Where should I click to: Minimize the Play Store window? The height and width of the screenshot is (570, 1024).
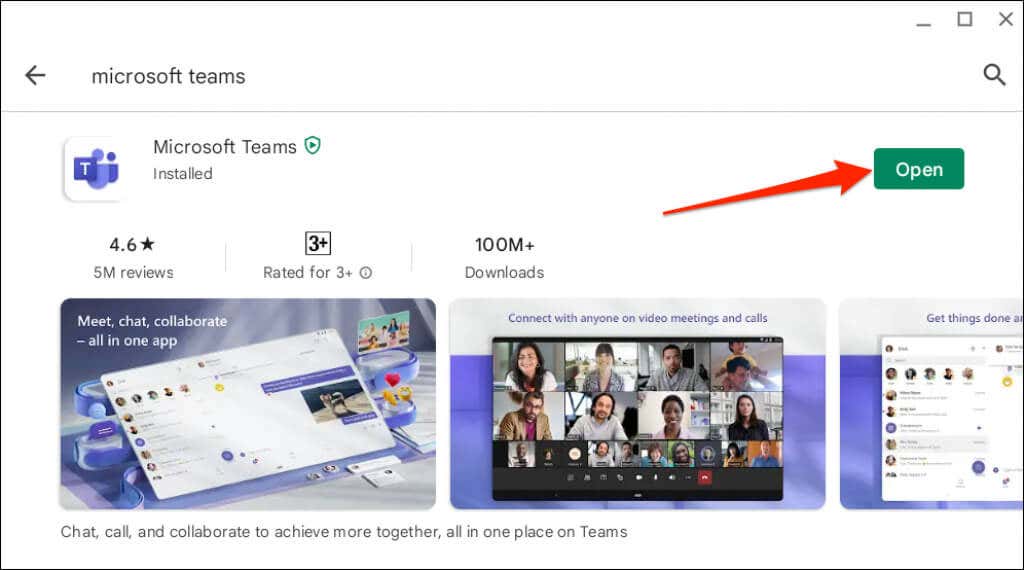tap(923, 24)
